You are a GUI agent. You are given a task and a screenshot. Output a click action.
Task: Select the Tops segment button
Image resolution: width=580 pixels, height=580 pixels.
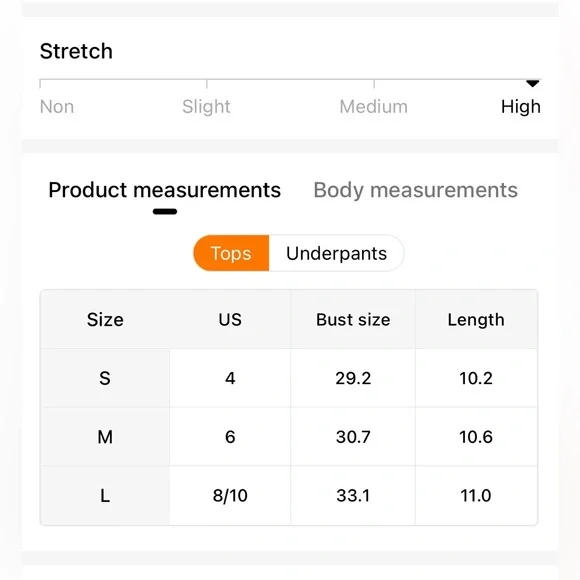click(x=231, y=253)
